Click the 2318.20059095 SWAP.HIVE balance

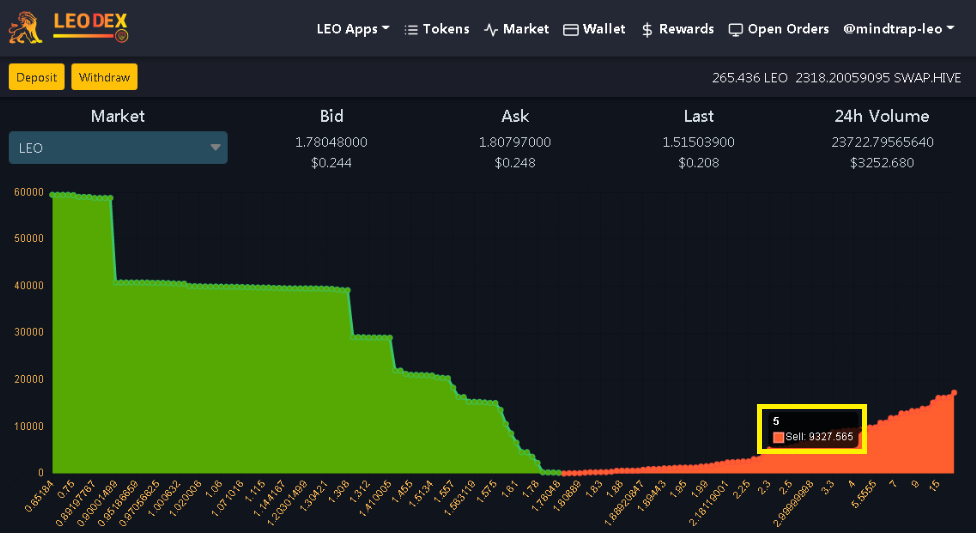click(878, 78)
